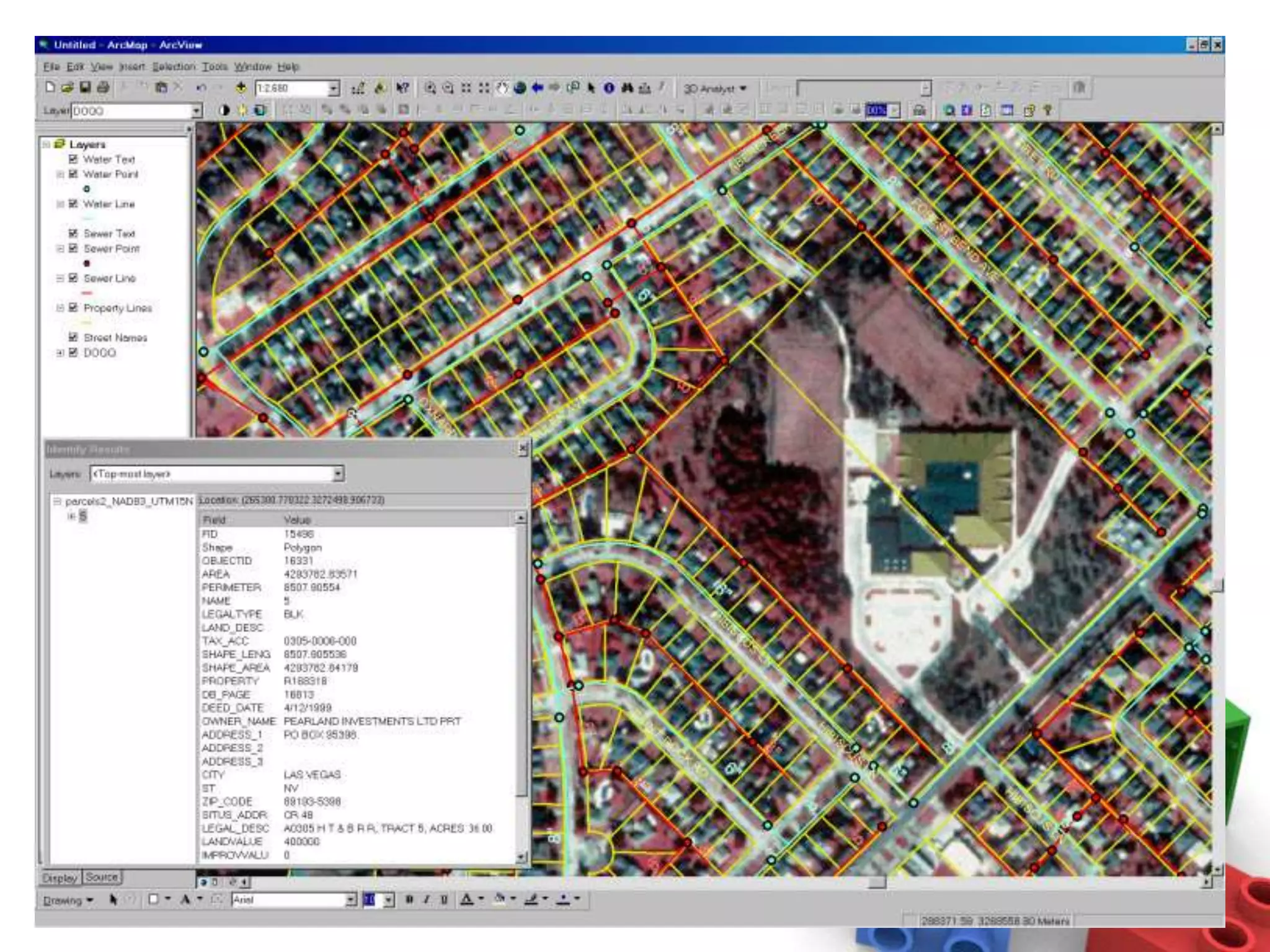The width and height of the screenshot is (1270, 952).
Task: Uncheck the Water Line layer
Action: click(x=73, y=204)
